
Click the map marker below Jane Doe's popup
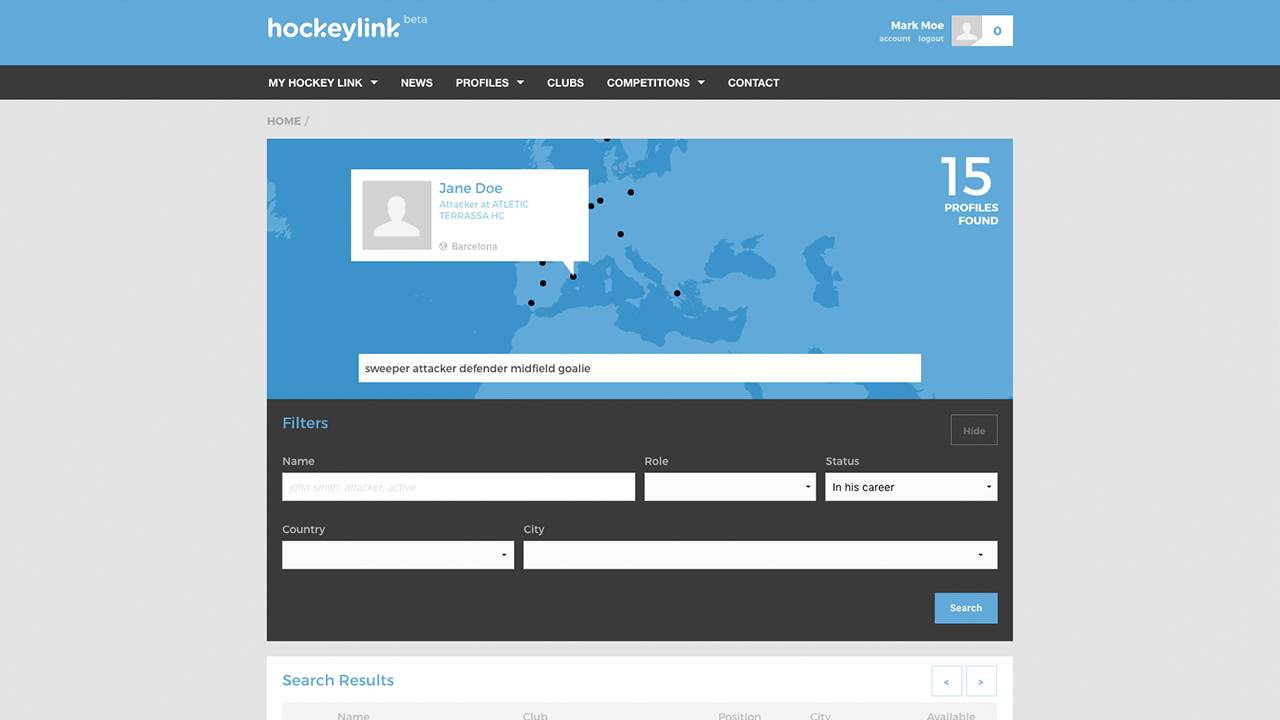[573, 277]
